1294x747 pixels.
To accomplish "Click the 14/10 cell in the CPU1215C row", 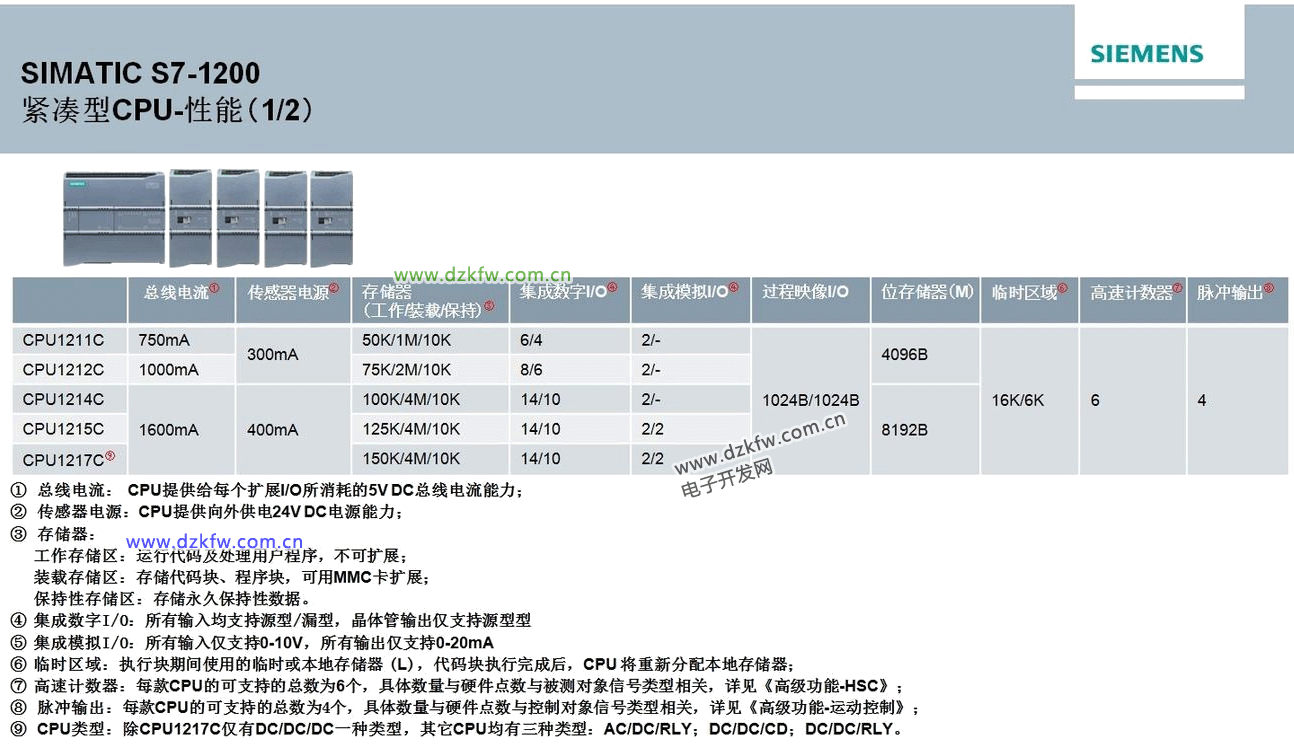I will 569,429.
